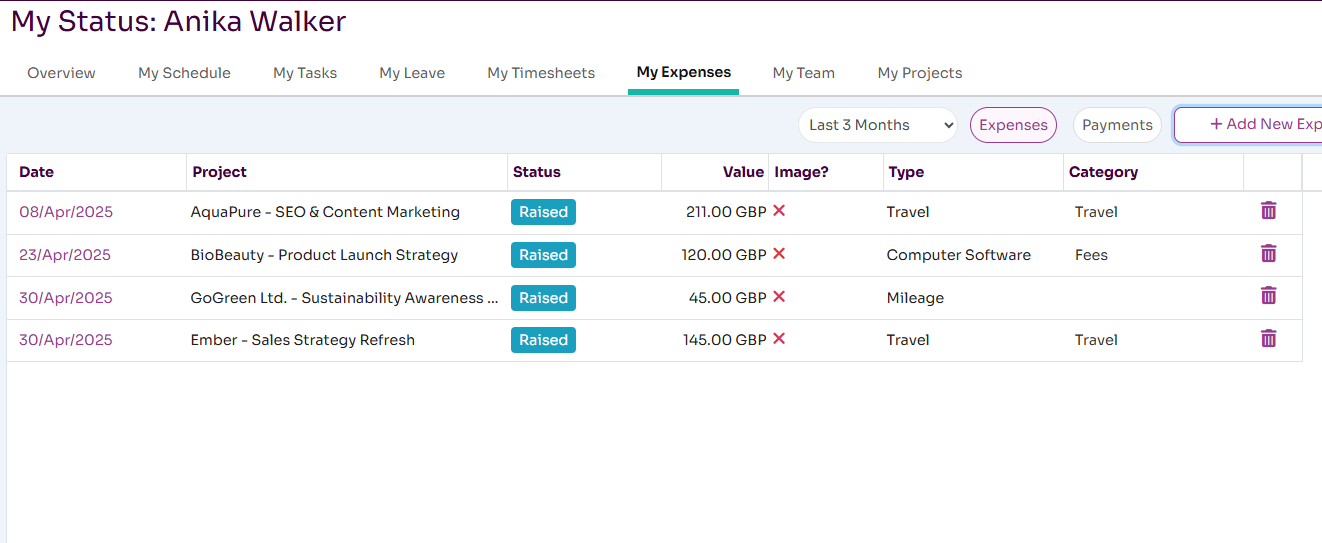
Task: Click the red X image marker for GoGreen
Action: [x=779, y=297]
